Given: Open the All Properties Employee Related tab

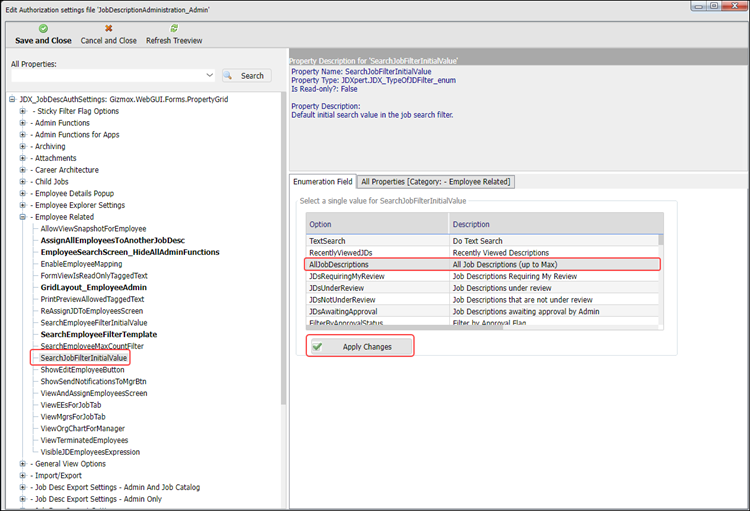Looking at the screenshot, I should point(436,182).
